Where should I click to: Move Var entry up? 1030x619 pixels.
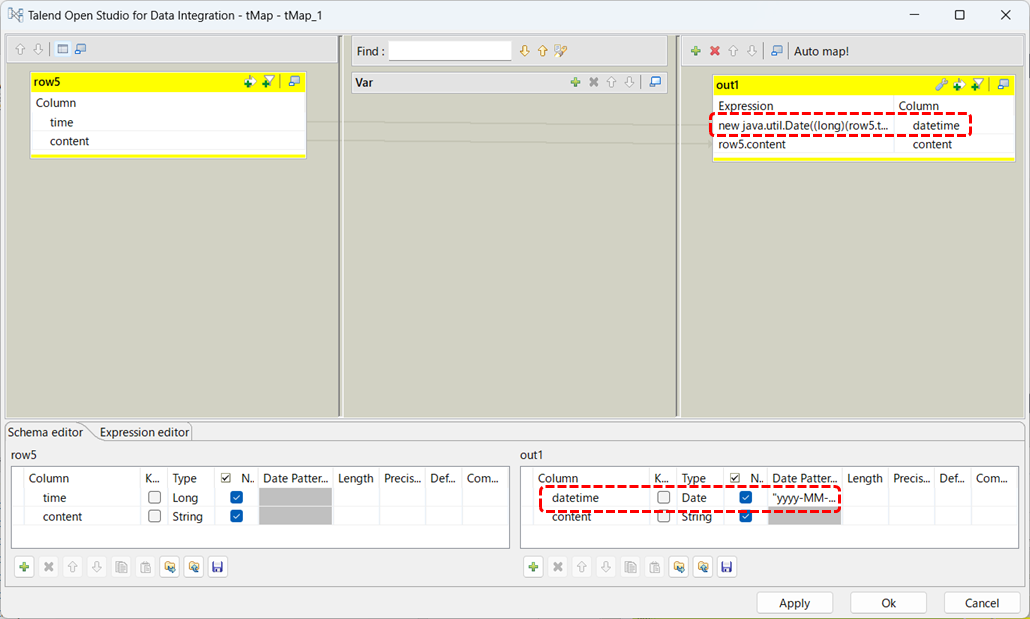[612, 82]
